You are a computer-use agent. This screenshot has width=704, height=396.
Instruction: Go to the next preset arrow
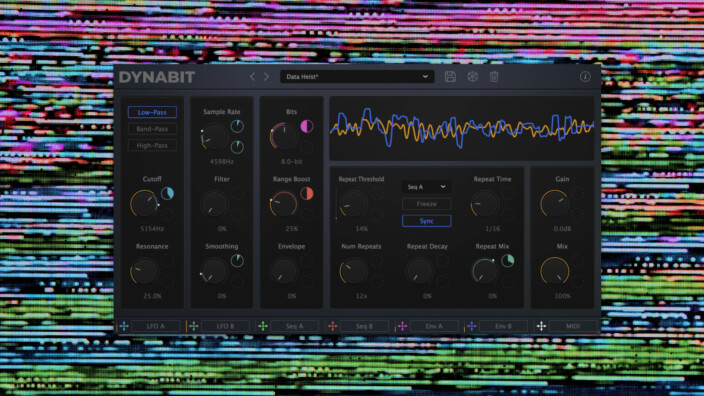click(266, 77)
